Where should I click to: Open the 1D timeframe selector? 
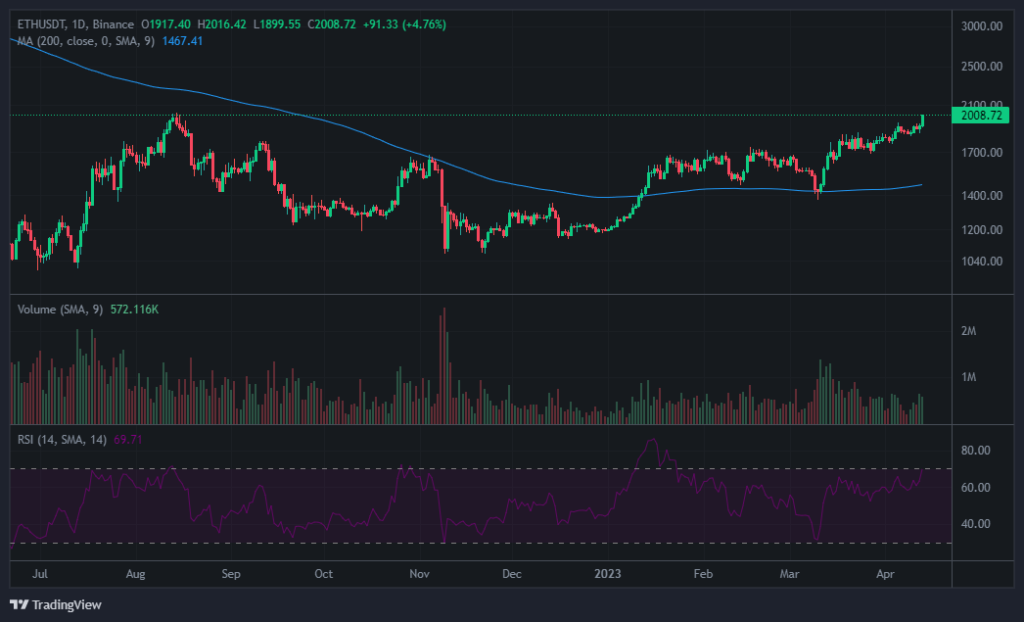point(78,22)
